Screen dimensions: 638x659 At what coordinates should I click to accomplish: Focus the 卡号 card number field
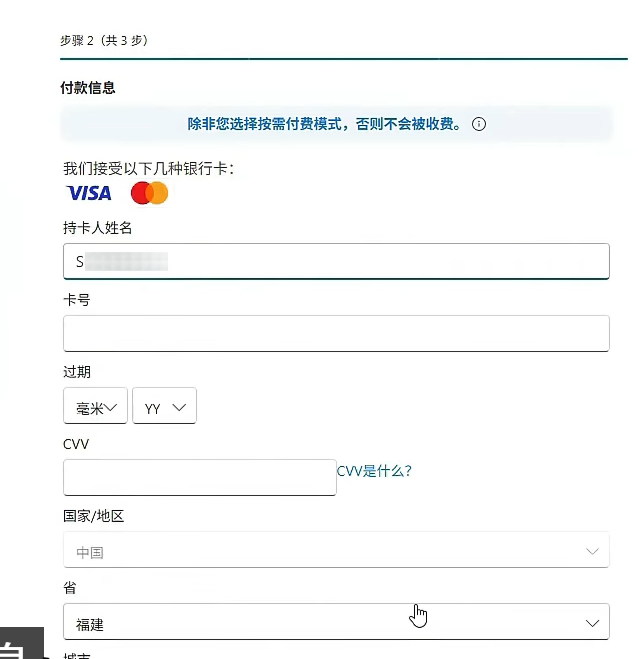336,334
